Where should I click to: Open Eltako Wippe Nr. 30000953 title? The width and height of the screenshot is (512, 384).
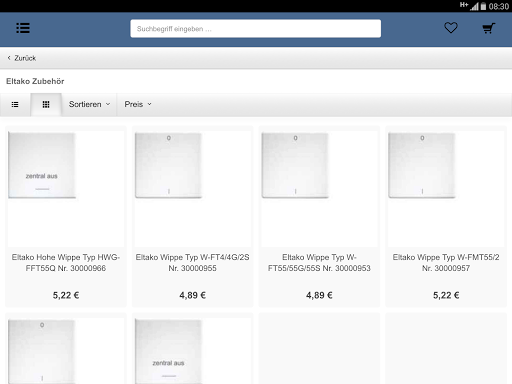tap(319, 263)
